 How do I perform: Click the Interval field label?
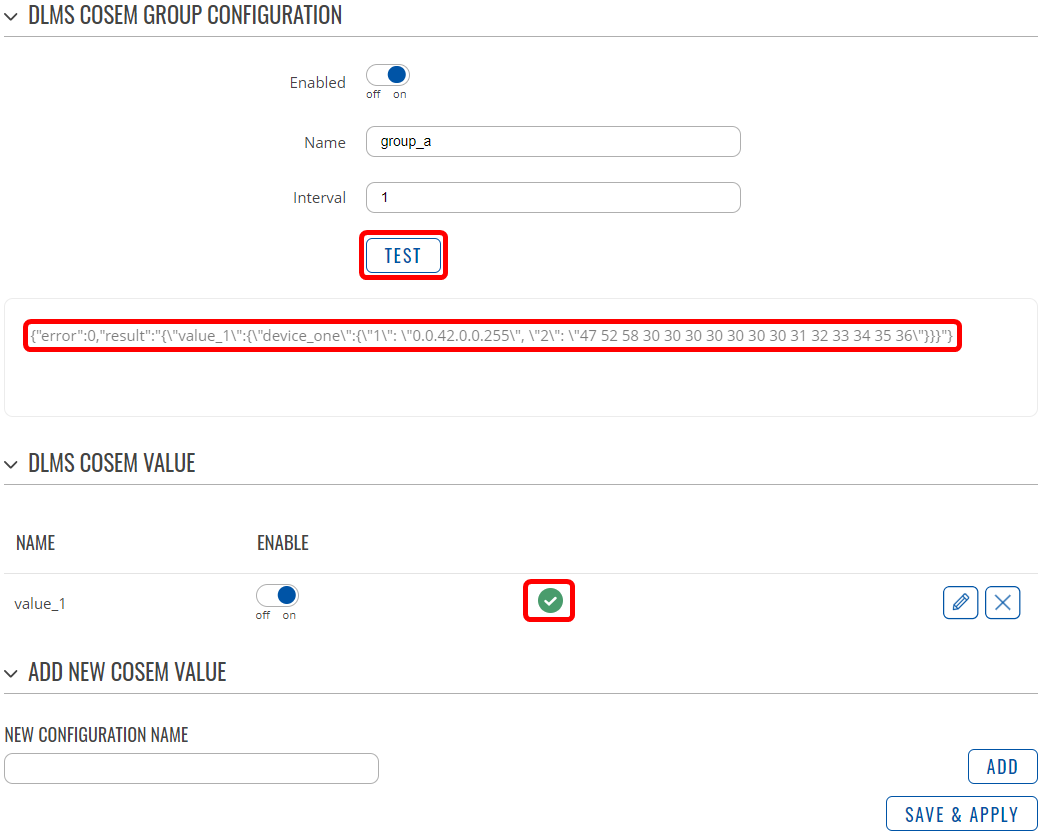pos(319,198)
